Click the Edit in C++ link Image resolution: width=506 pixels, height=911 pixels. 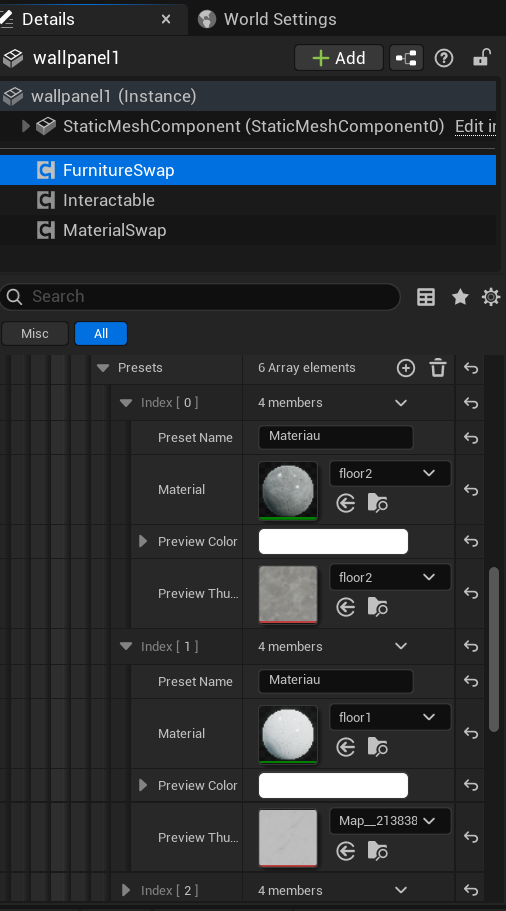[x=475, y=126]
